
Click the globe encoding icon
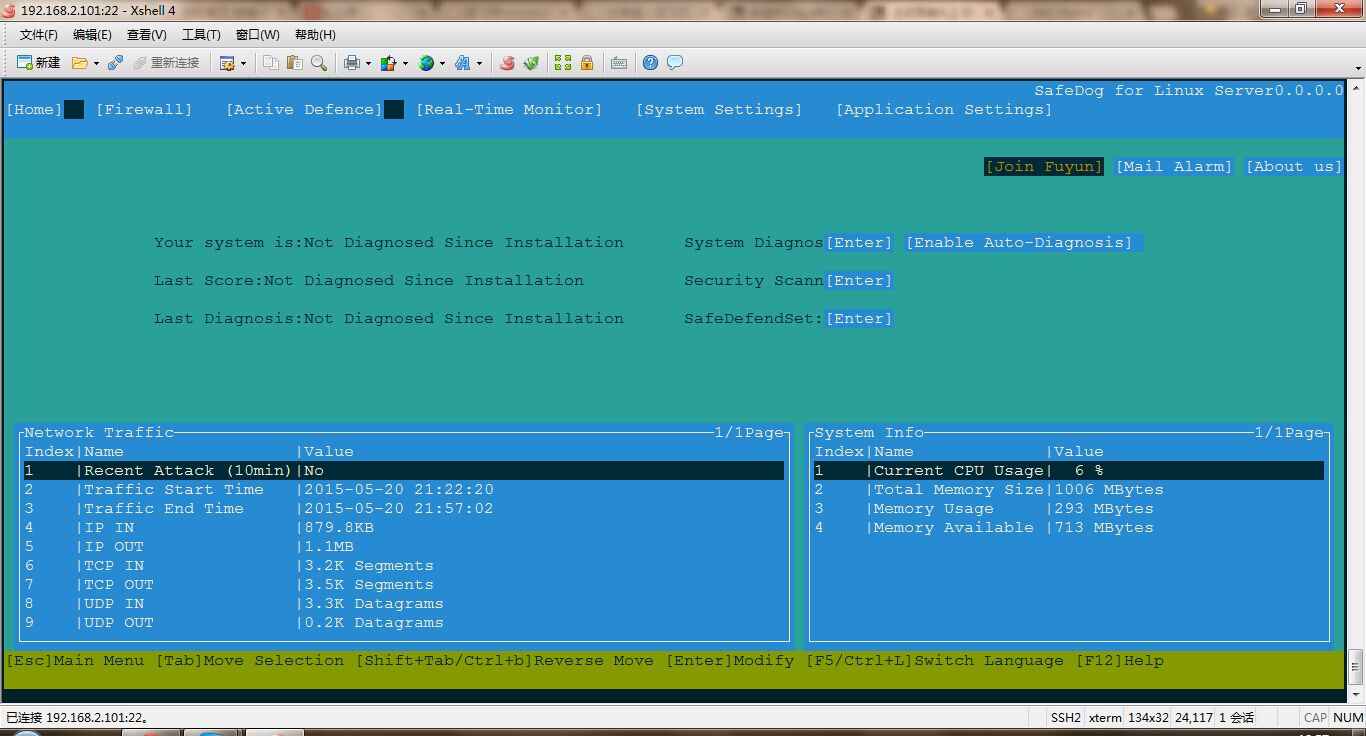pyautogui.click(x=426, y=63)
